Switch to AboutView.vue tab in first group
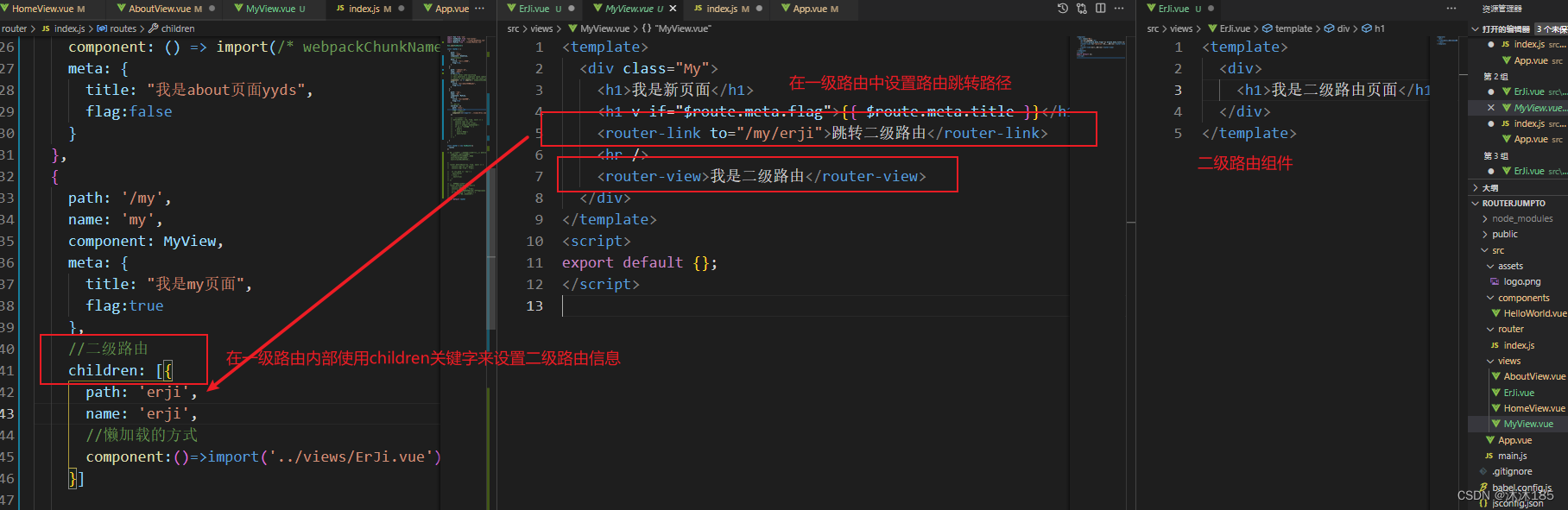The width and height of the screenshot is (1568, 510). (166, 9)
